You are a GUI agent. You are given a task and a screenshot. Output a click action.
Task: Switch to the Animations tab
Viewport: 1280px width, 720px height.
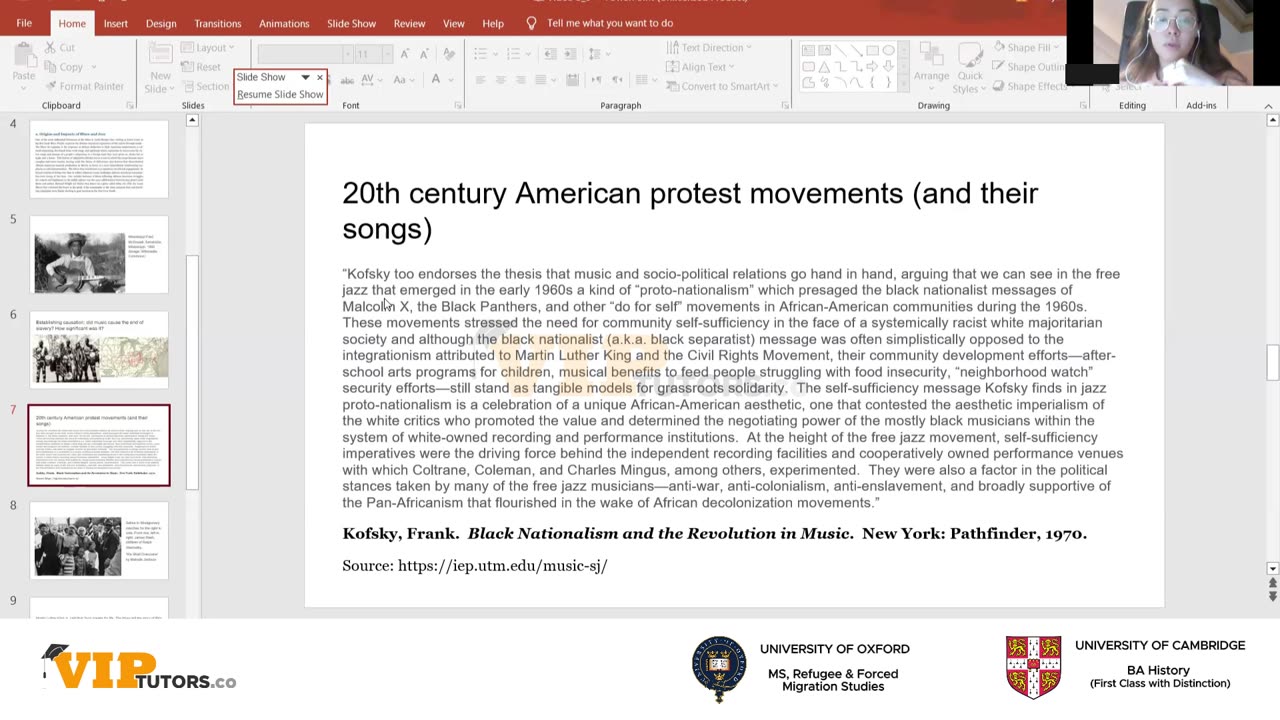(284, 23)
